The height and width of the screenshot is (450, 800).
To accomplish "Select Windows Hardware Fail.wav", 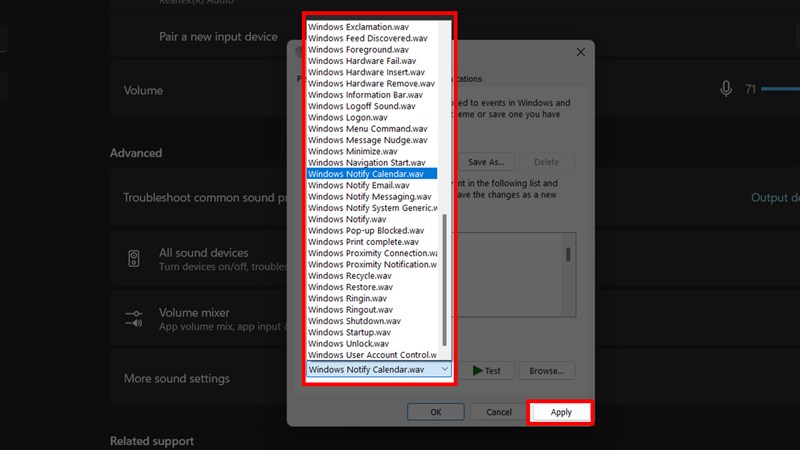I will point(372,61).
